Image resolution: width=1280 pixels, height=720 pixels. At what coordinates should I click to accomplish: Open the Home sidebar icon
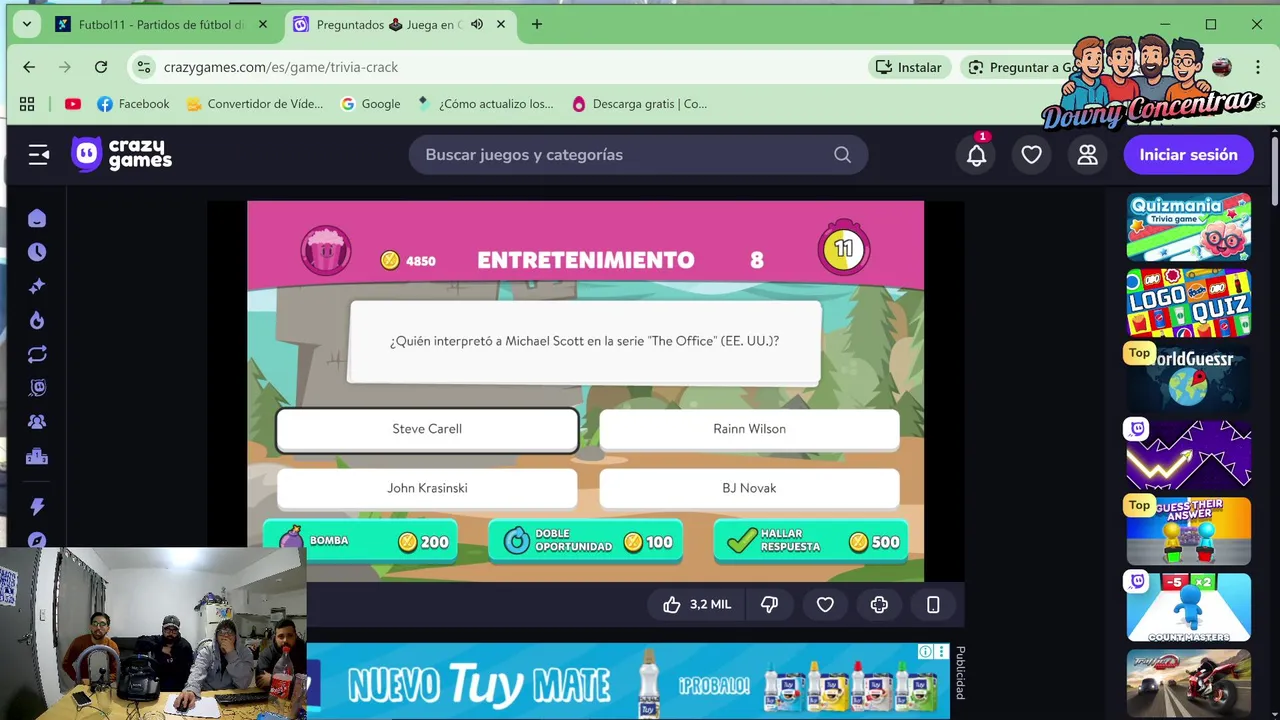pos(37,219)
